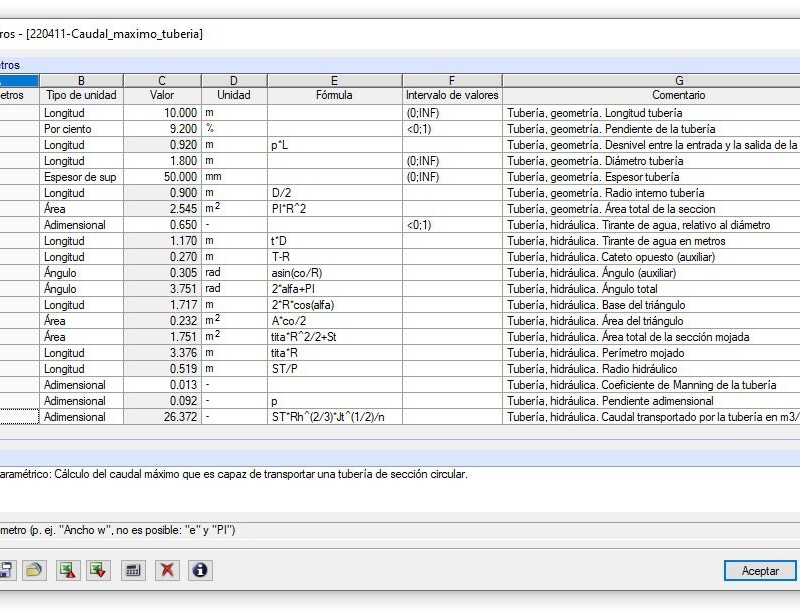Screen dimensions: 800x611
Task: Select formula cell 'ST/P'
Action: 335,369
